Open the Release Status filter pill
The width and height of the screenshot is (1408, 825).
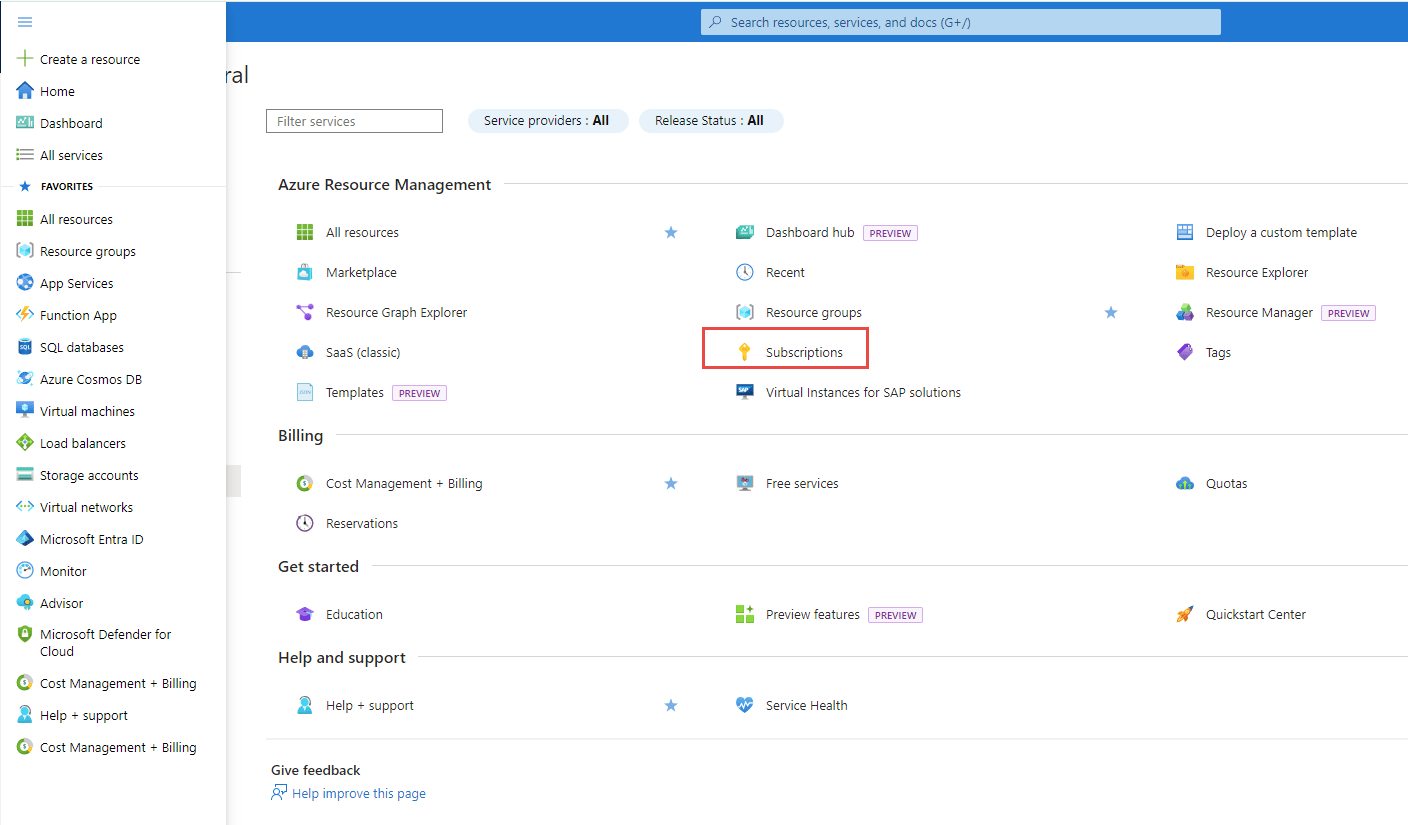tap(711, 121)
